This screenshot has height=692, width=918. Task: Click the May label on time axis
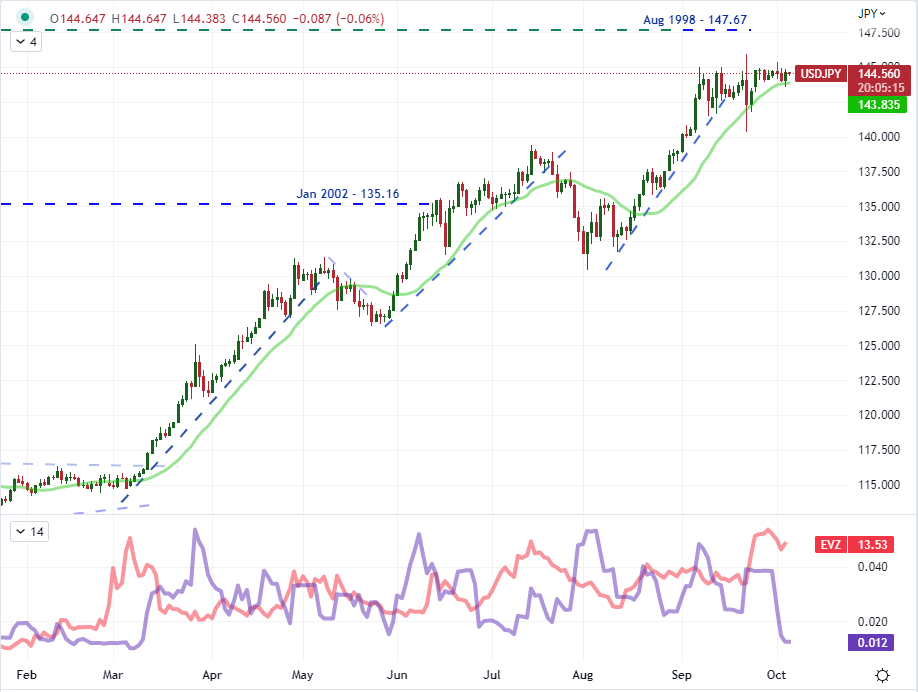pos(302,674)
